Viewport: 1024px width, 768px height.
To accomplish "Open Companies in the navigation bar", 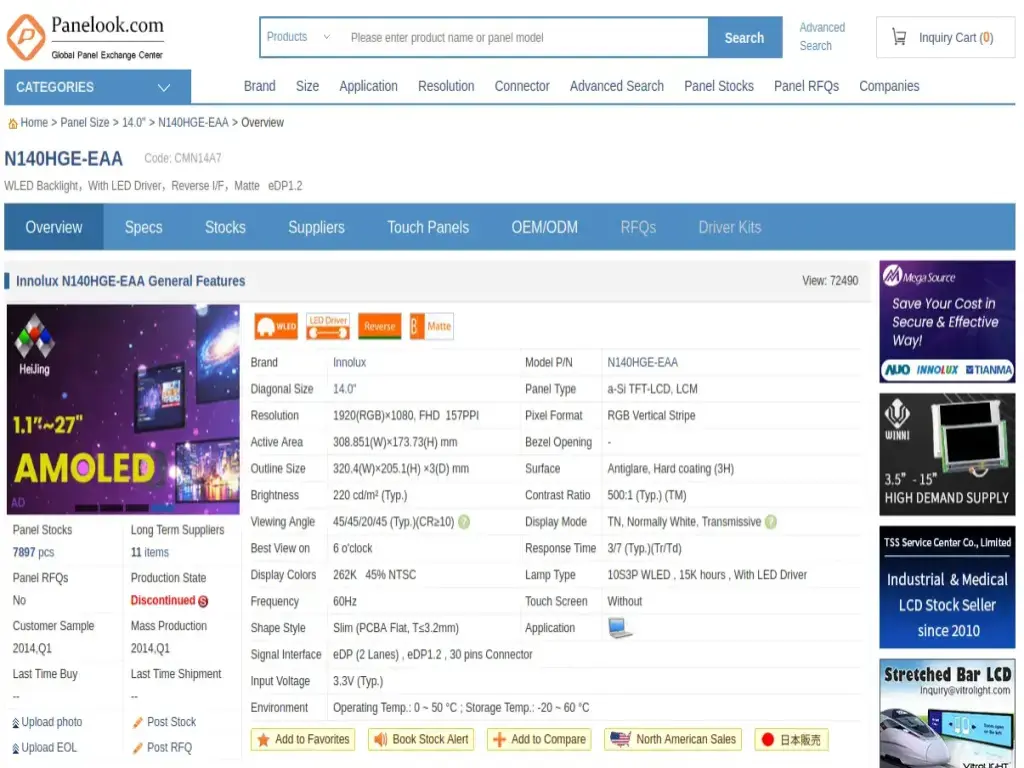I will (889, 86).
